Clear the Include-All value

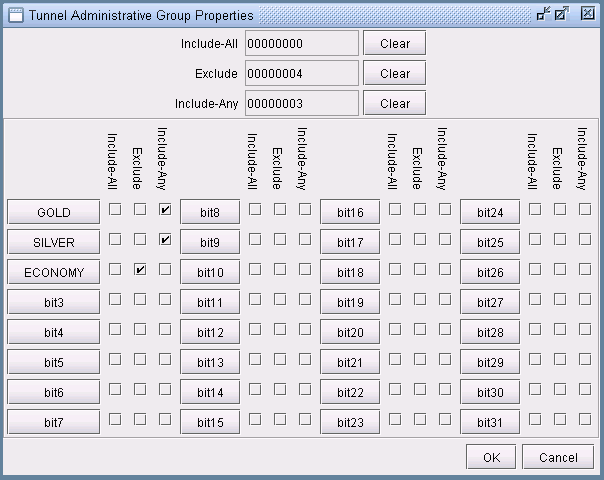click(394, 43)
